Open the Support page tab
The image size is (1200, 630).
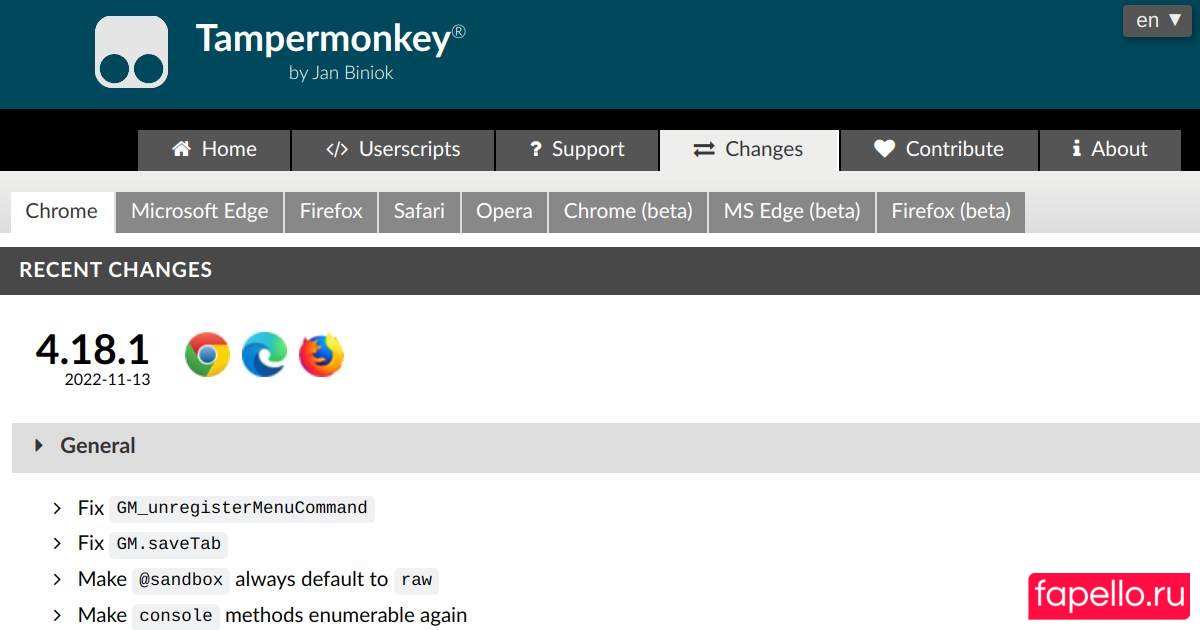[577, 150]
